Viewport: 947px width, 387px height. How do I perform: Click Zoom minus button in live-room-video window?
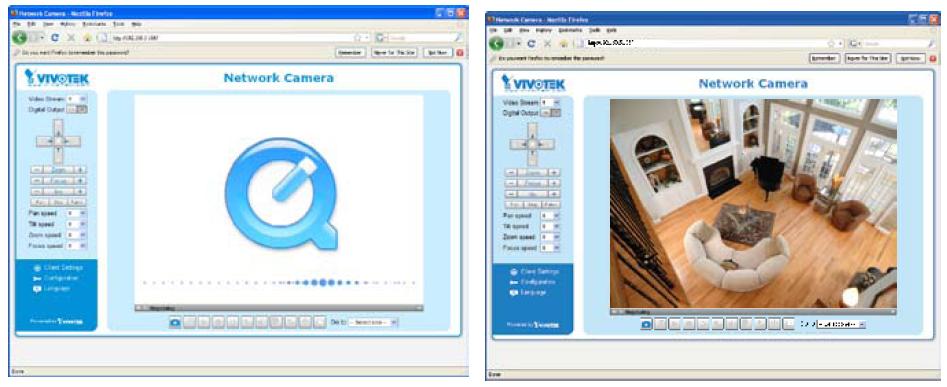pos(510,172)
